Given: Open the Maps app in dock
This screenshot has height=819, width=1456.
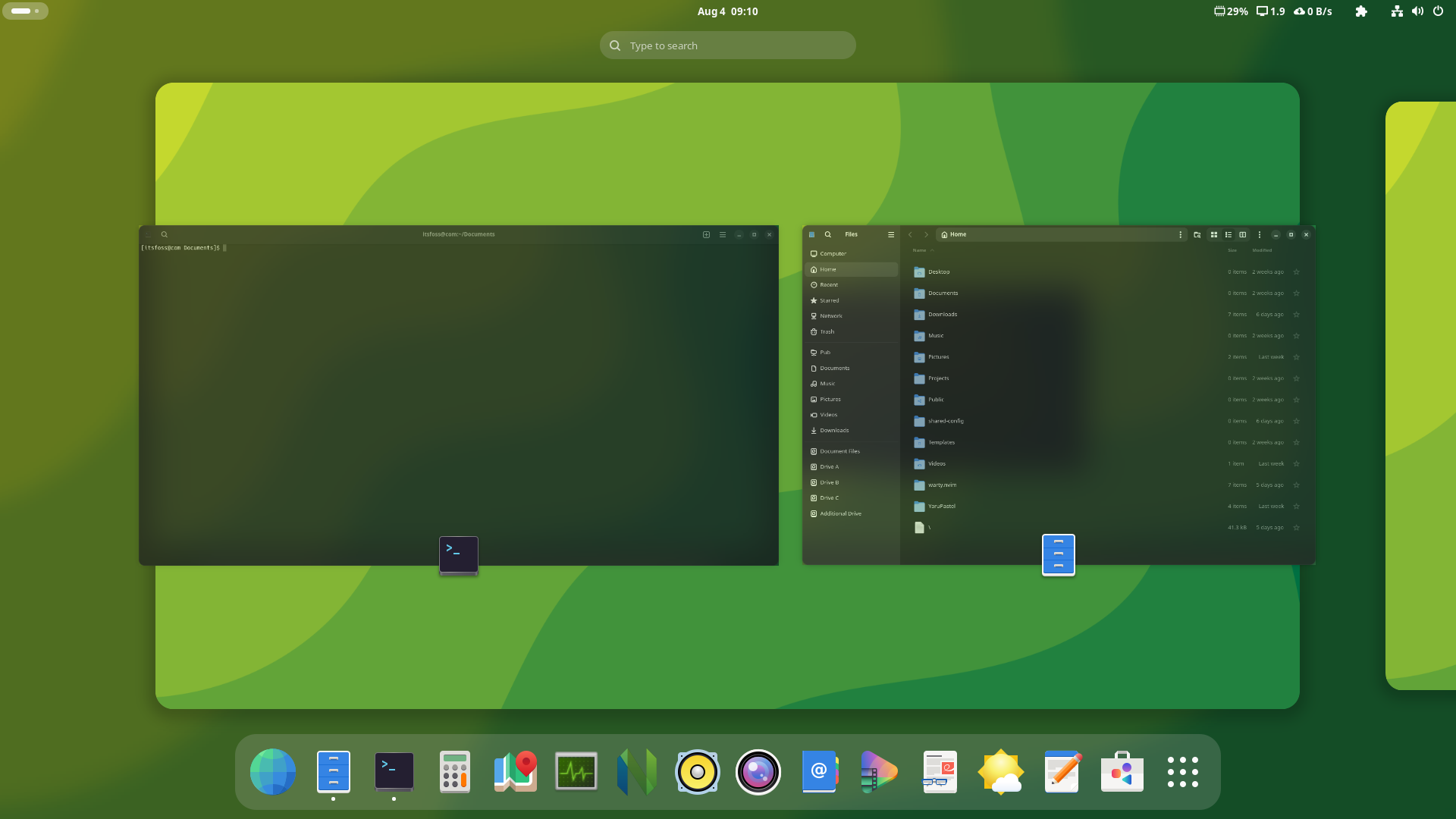Looking at the screenshot, I should [516, 772].
